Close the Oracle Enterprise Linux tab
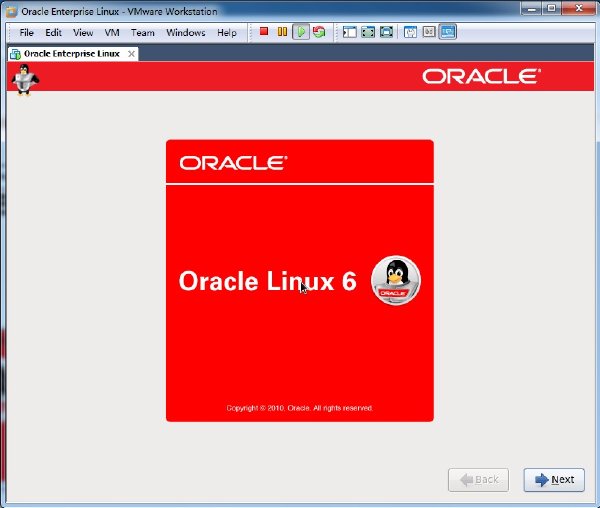The image size is (600, 508). click(x=131, y=54)
